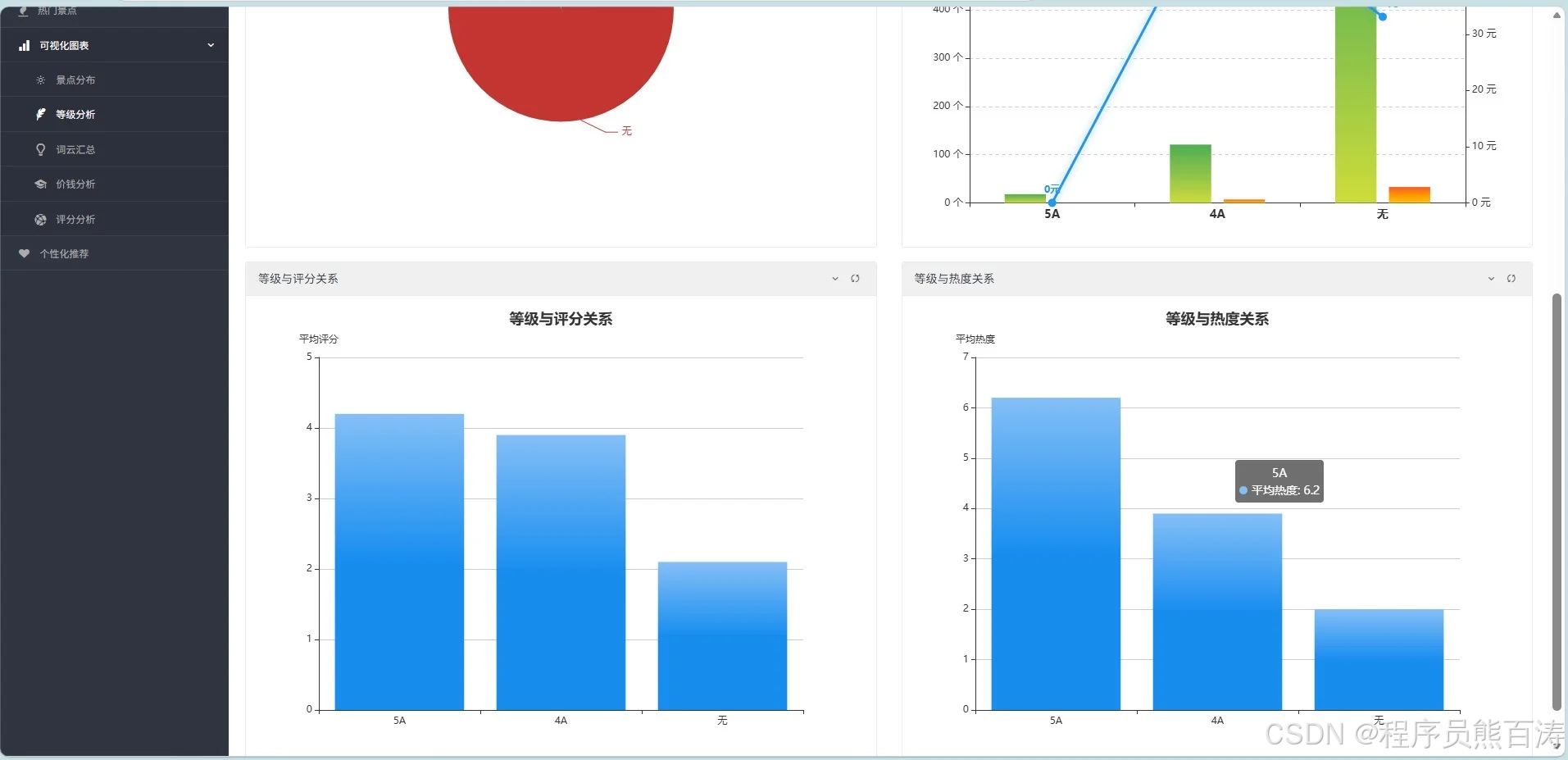Click the bar chart icon beside 可视化图表
1568x760 pixels.
click(25, 45)
